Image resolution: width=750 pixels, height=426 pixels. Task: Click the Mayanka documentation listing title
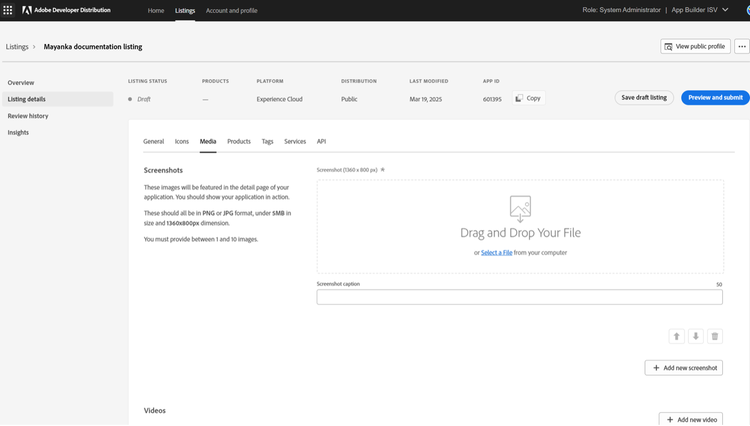pyautogui.click(x=93, y=47)
